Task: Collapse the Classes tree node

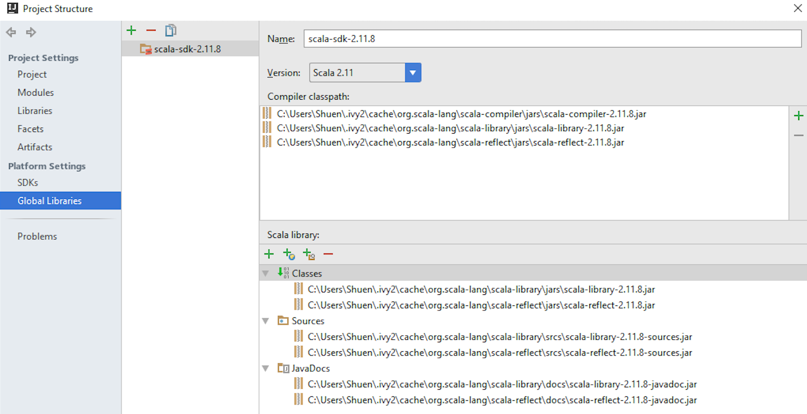Action: click(266, 273)
